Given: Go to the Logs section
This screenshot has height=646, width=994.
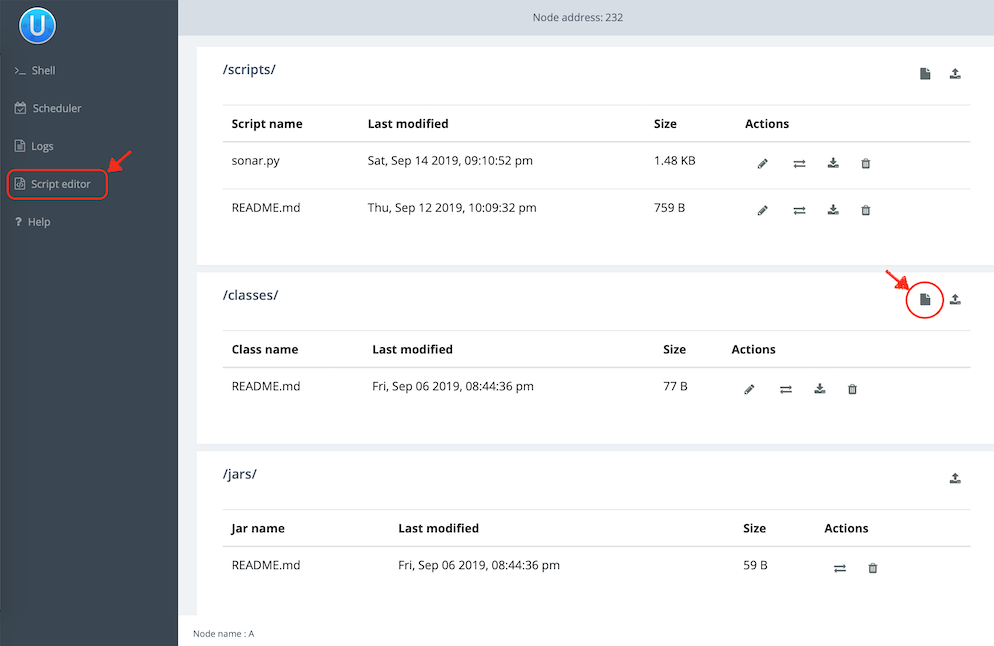Looking at the screenshot, I should coord(34,146).
